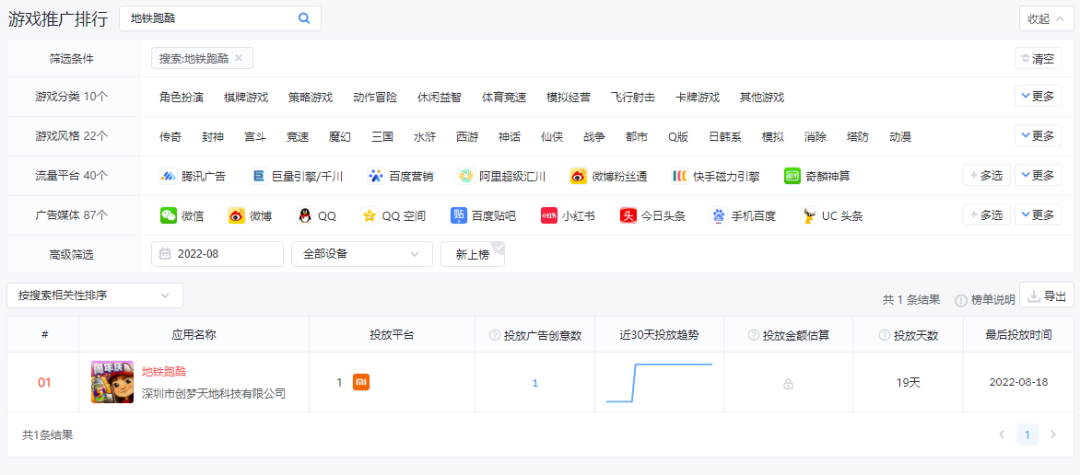This screenshot has width=1080, height=475.
Task: Select the 快手磁力引擎 platform icon
Action: (680, 176)
